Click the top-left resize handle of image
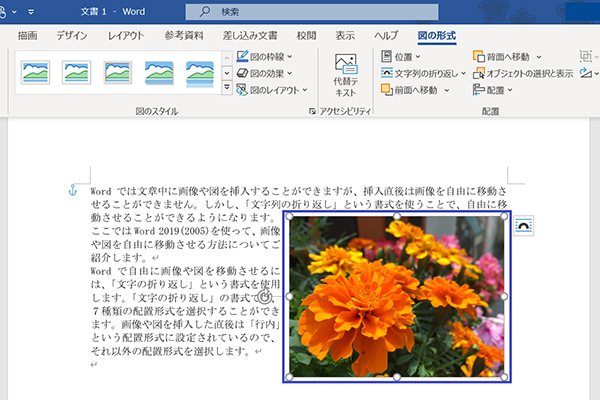 coord(290,217)
